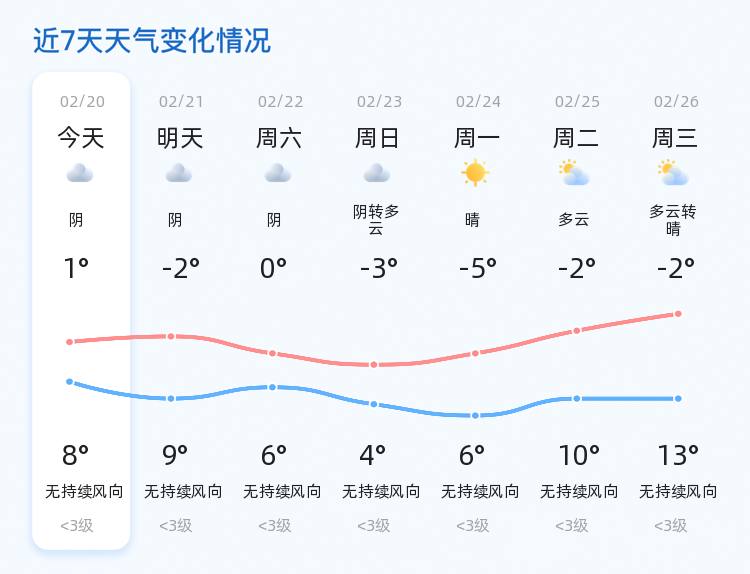Click the 13° temperature for 周三
Viewport: 750px width, 574px height.
click(678, 456)
